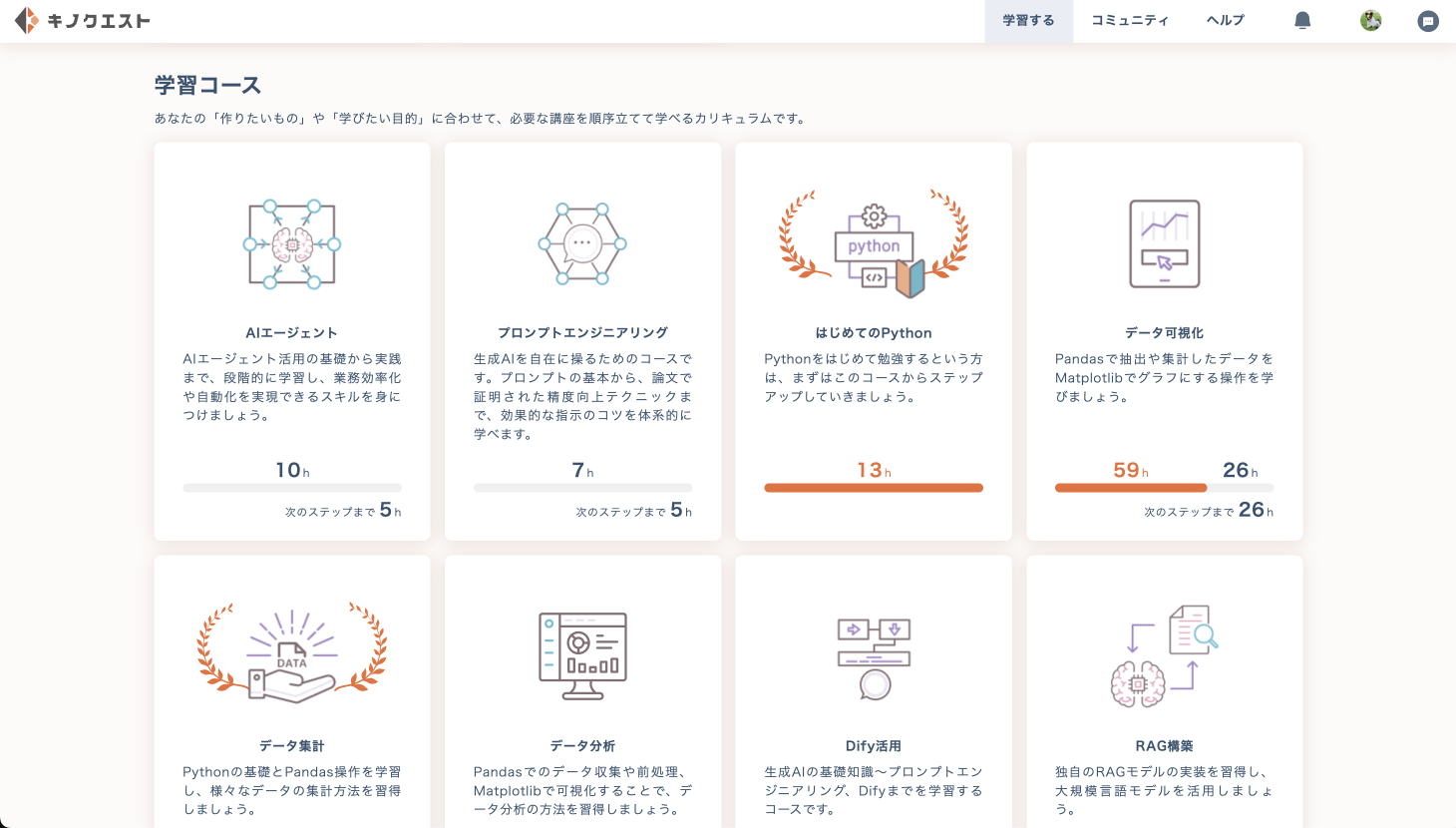This screenshot has height=828, width=1456.
Task: Open the profile avatar menu
Action: 1369,19
